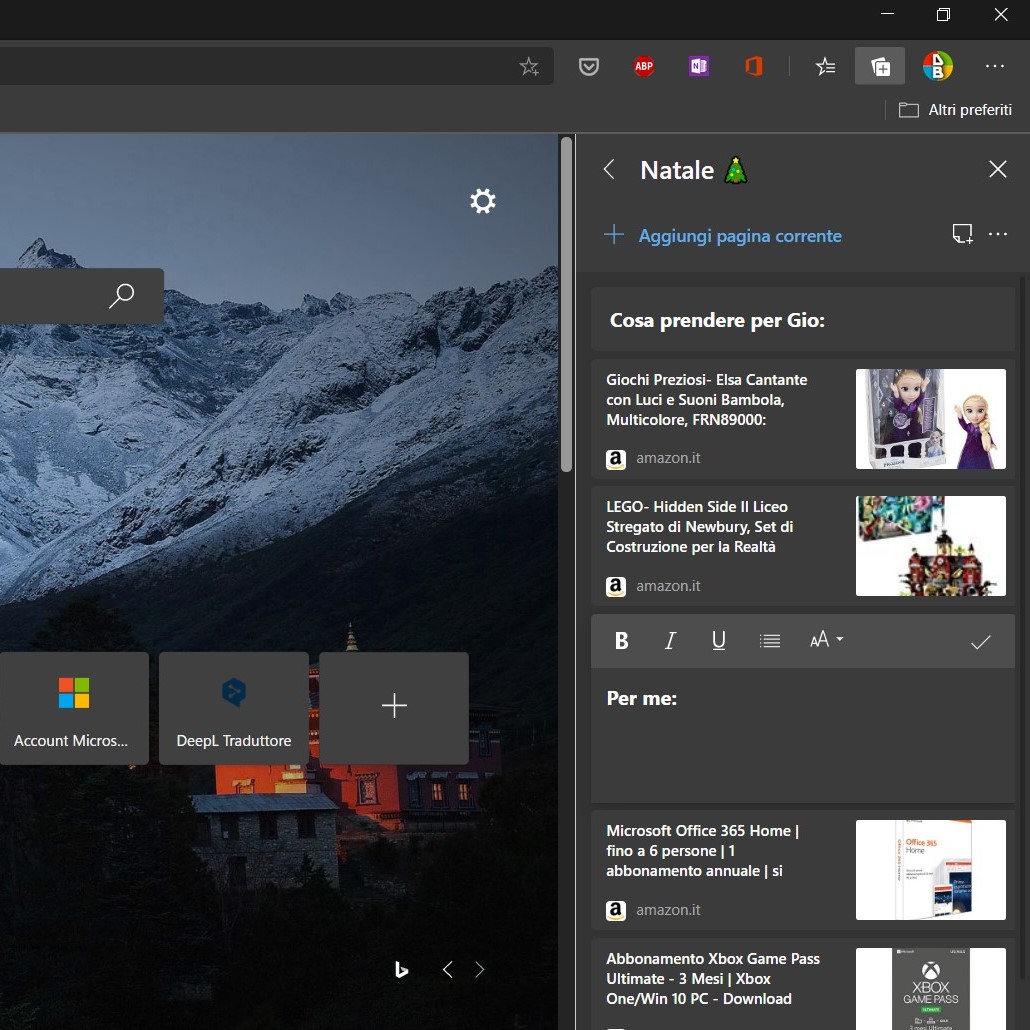The image size is (1030, 1030).
Task: Open LEGO Hidden Side item
Action: pyautogui.click(x=803, y=546)
